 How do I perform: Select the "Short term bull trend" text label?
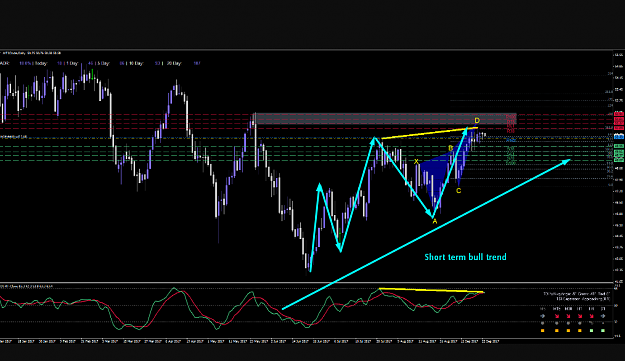465,257
